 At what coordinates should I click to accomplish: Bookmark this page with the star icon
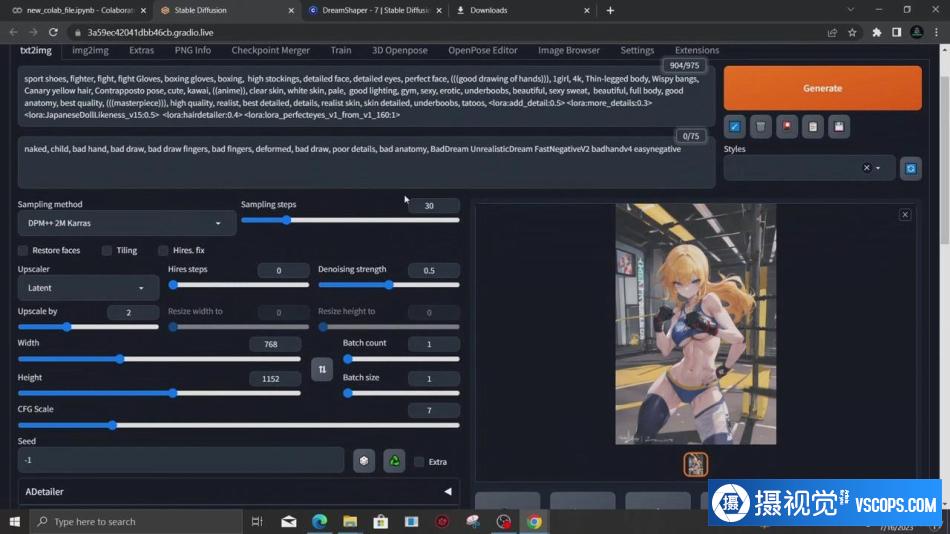pyautogui.click(x=852, y=32)
